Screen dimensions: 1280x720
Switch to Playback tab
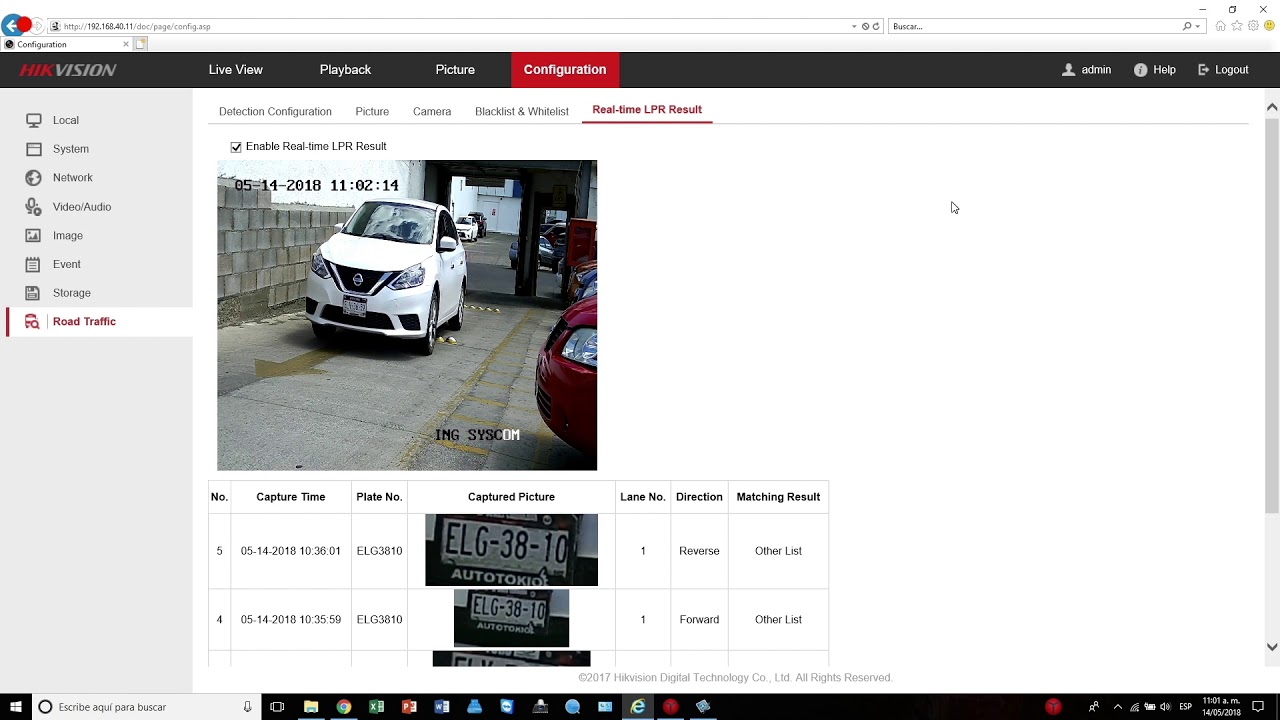(x=345, y=70)
